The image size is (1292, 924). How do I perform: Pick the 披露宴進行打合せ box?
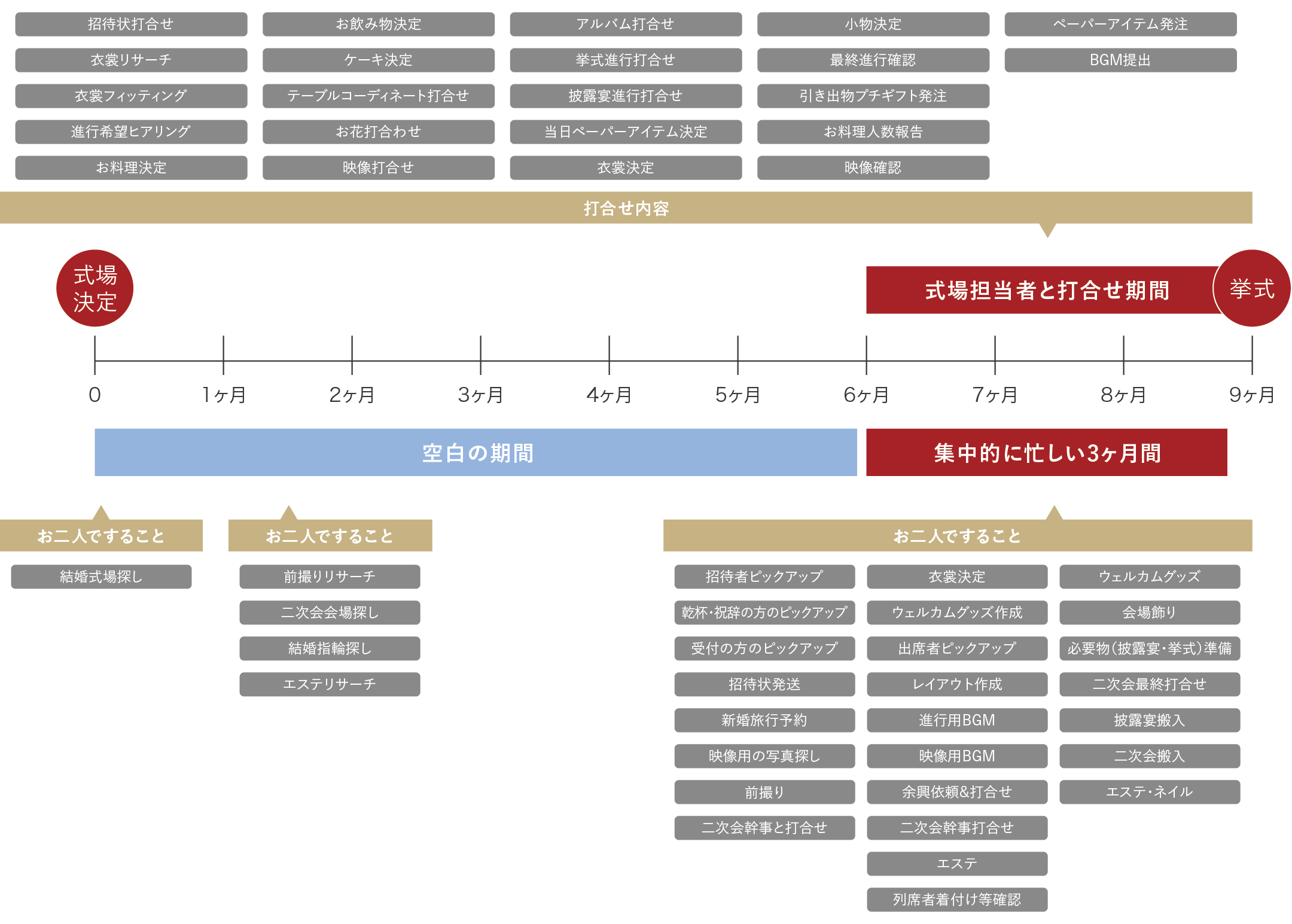click(626, 96)
